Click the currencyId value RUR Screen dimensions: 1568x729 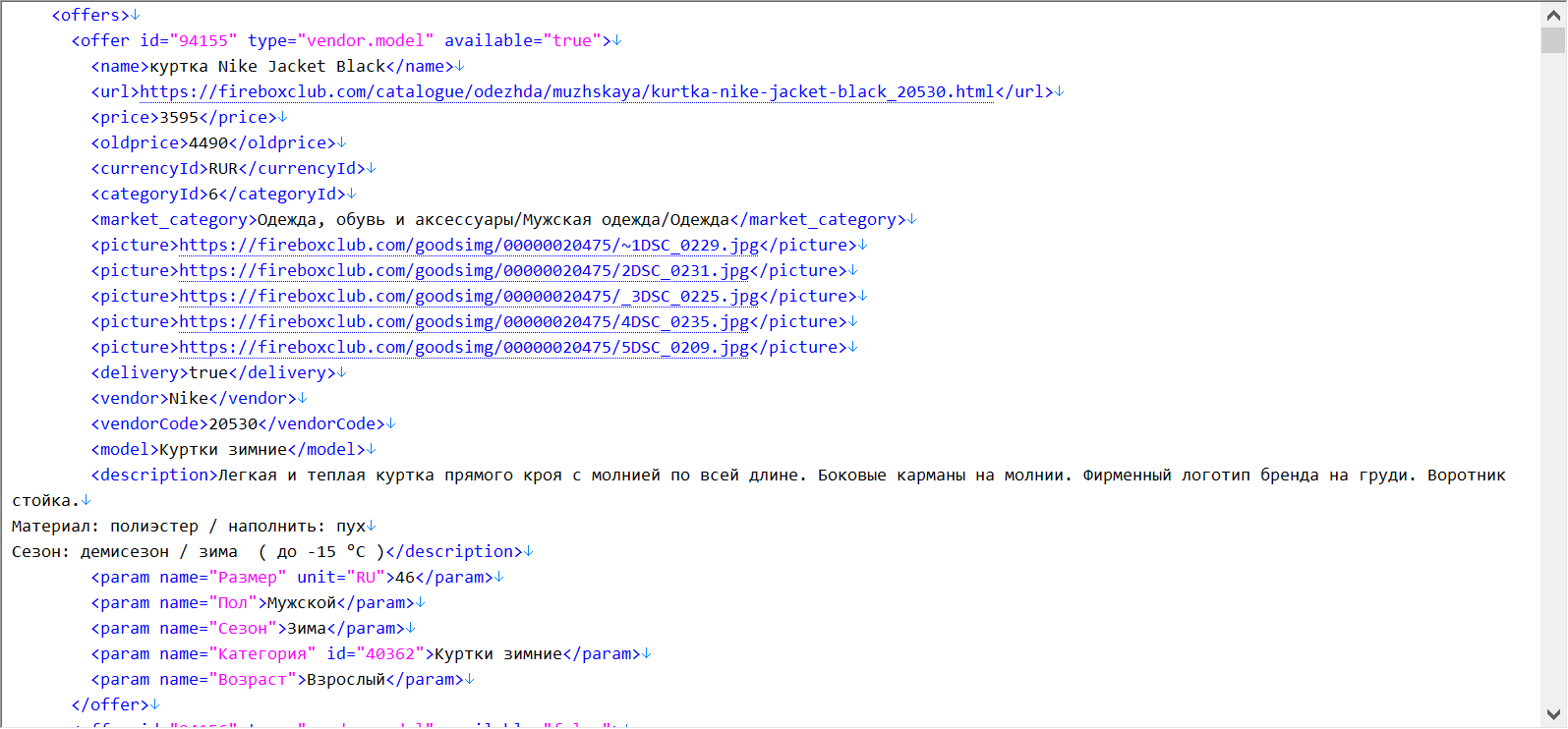(x=223, y=168)
